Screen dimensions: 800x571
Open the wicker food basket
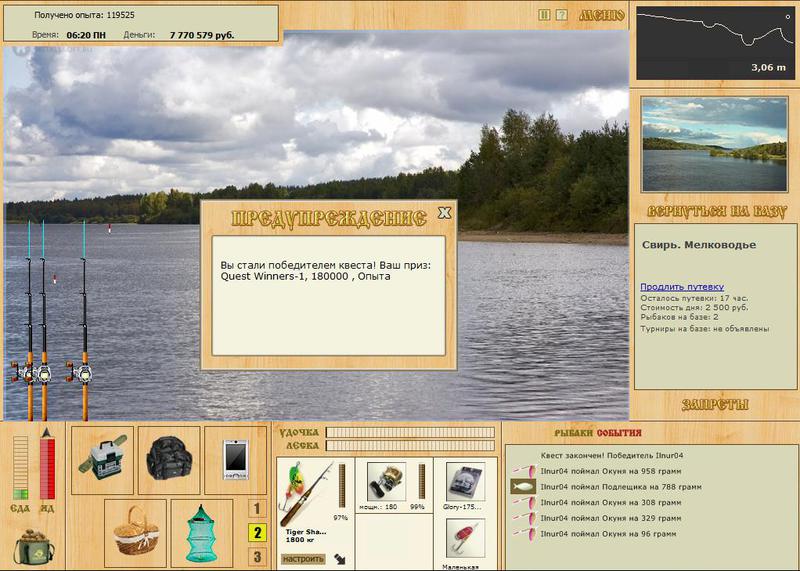(x=136, y=533)
